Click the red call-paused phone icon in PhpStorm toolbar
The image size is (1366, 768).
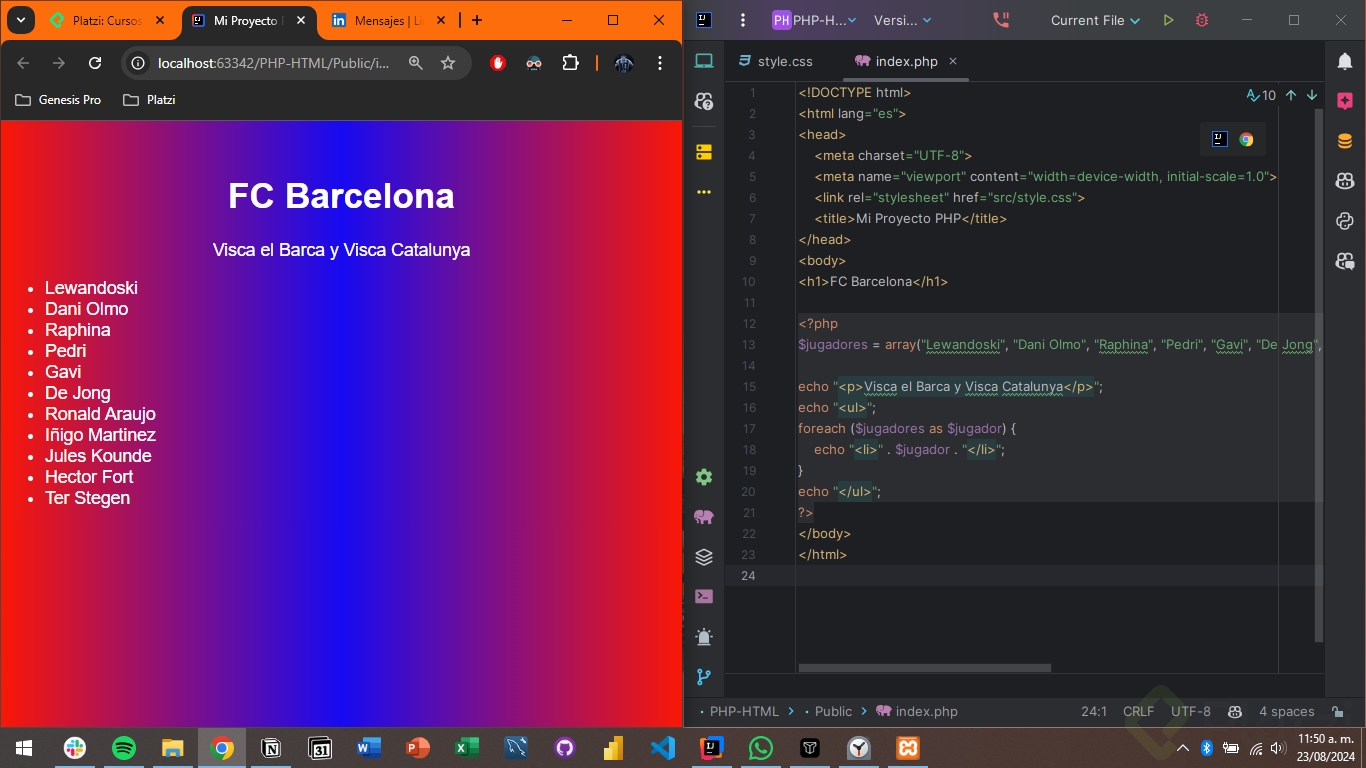click(1001, 20)
